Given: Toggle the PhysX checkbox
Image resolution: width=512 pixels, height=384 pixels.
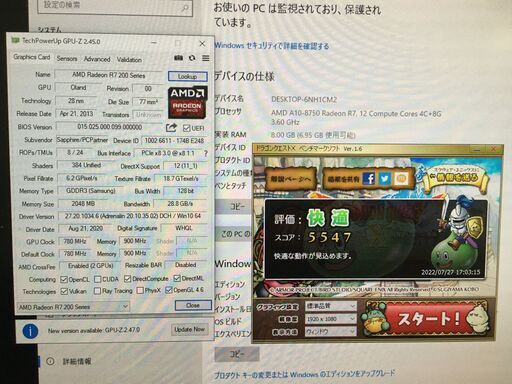Looking at the screenshot, I should click(x=140, y=291).
